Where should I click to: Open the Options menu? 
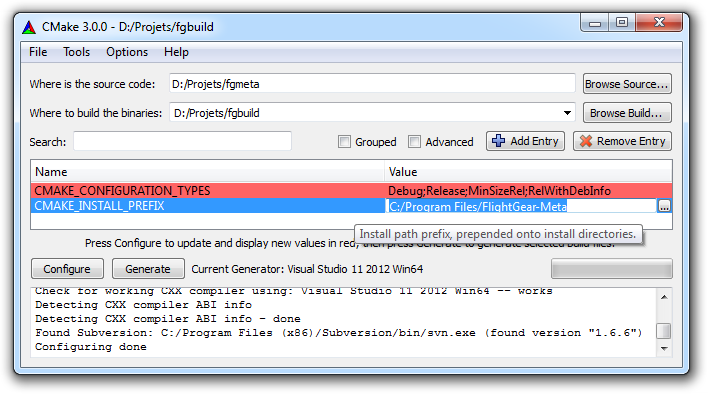tap(127, 52)
